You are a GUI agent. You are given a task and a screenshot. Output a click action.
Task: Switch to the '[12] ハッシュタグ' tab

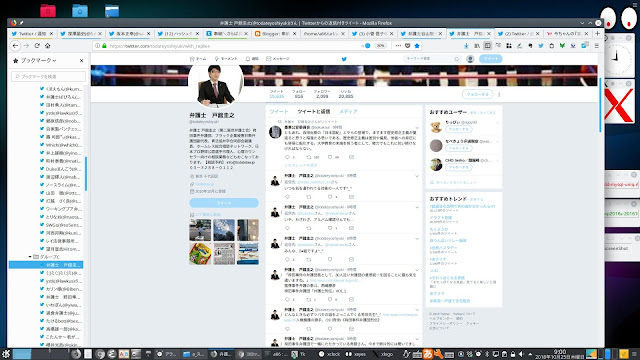click(179, 33)
